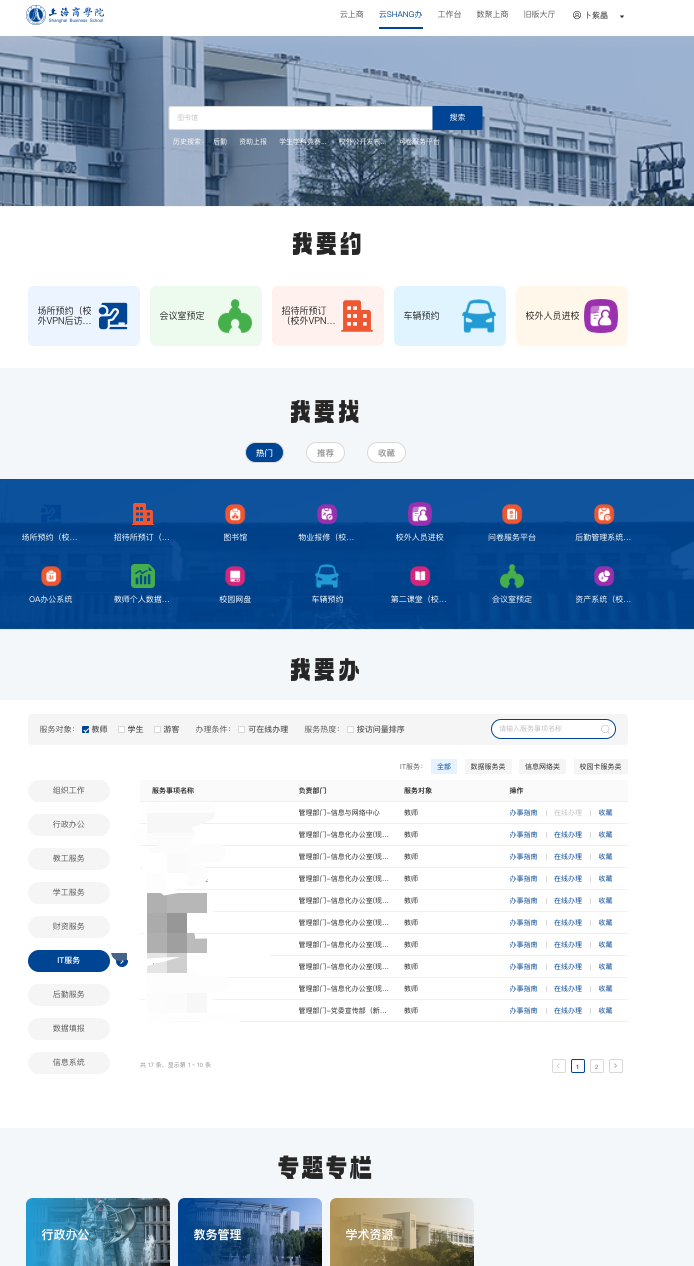Image resolution: width=694 pixels, height=1266 pixels.
Task: Click the 校园网盘 campus drive icon
Action: [x=235, y=576]
